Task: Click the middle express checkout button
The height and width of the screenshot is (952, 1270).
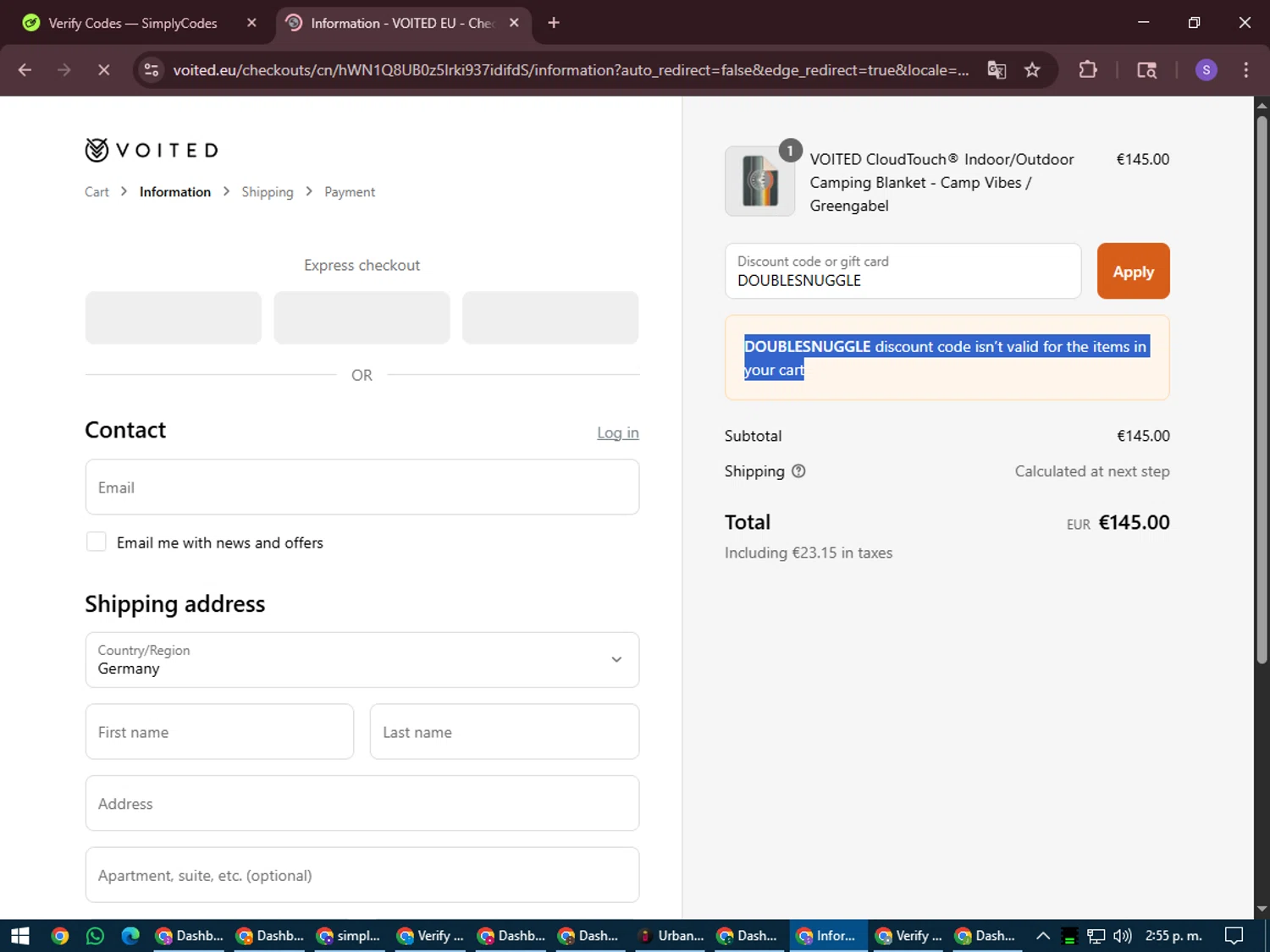Action: click(362, 317)
